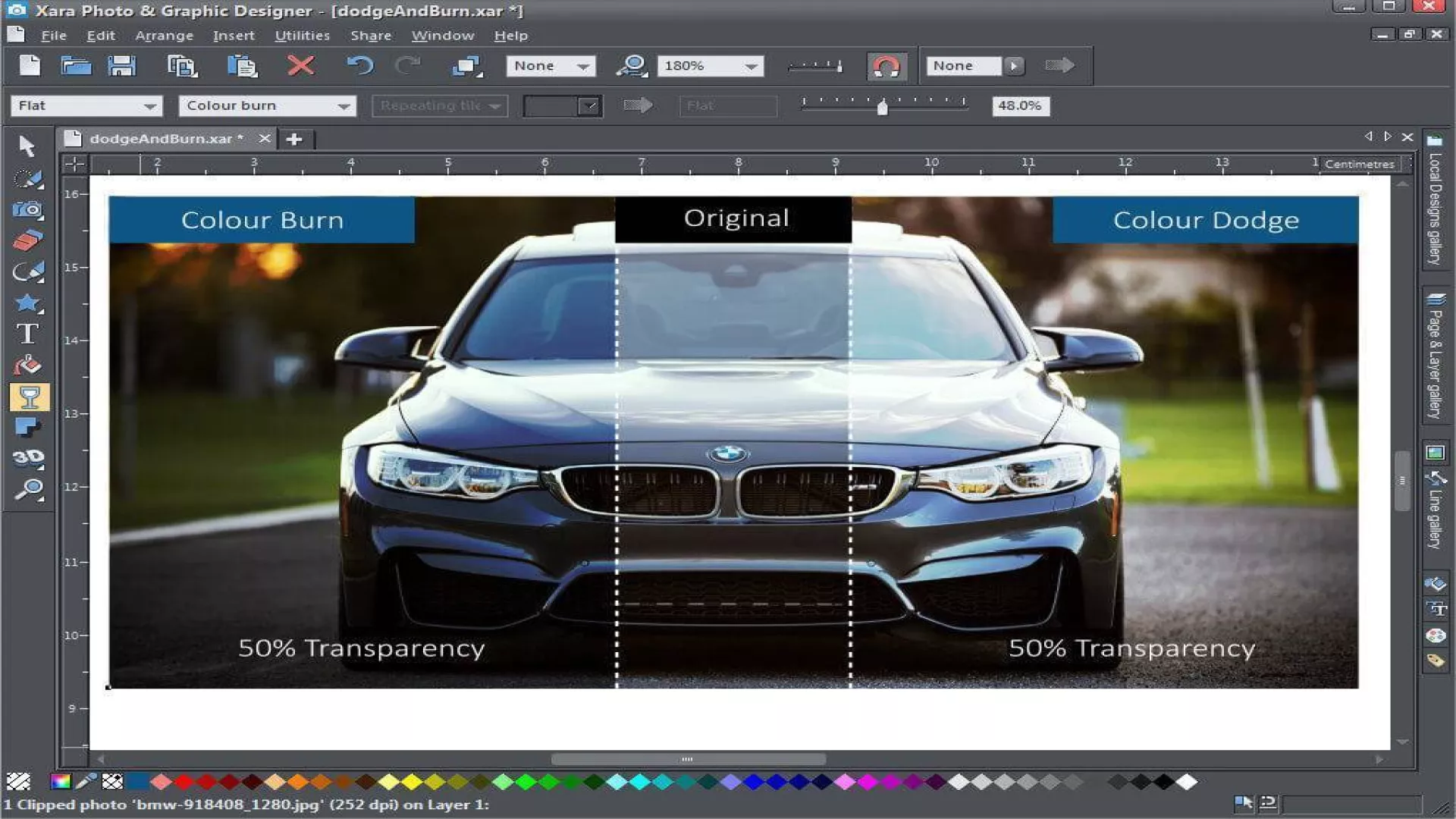
Task: Open a new document tab with plus button
Action: 294,139
